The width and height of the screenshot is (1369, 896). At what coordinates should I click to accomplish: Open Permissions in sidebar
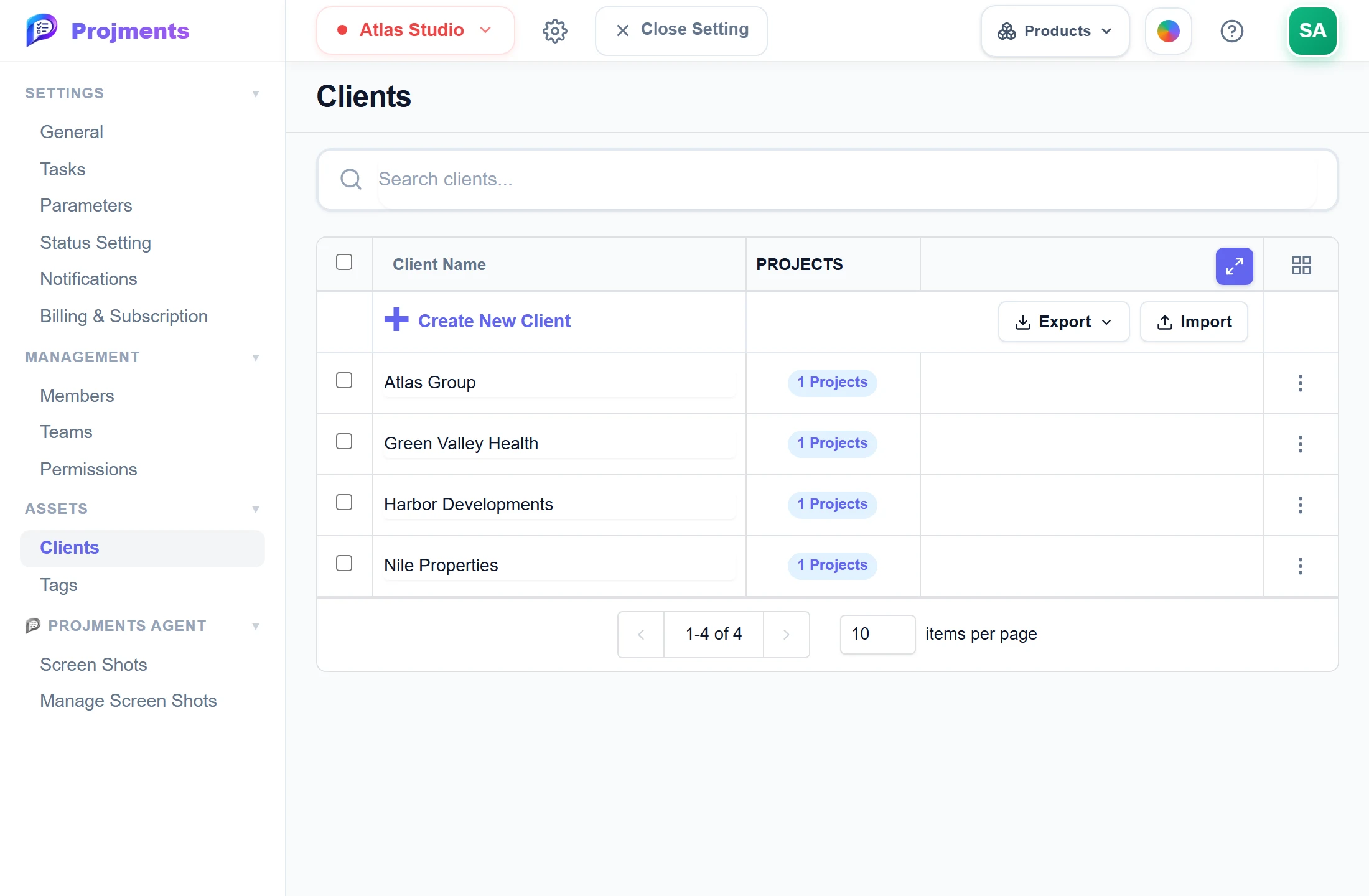(88, 469)
